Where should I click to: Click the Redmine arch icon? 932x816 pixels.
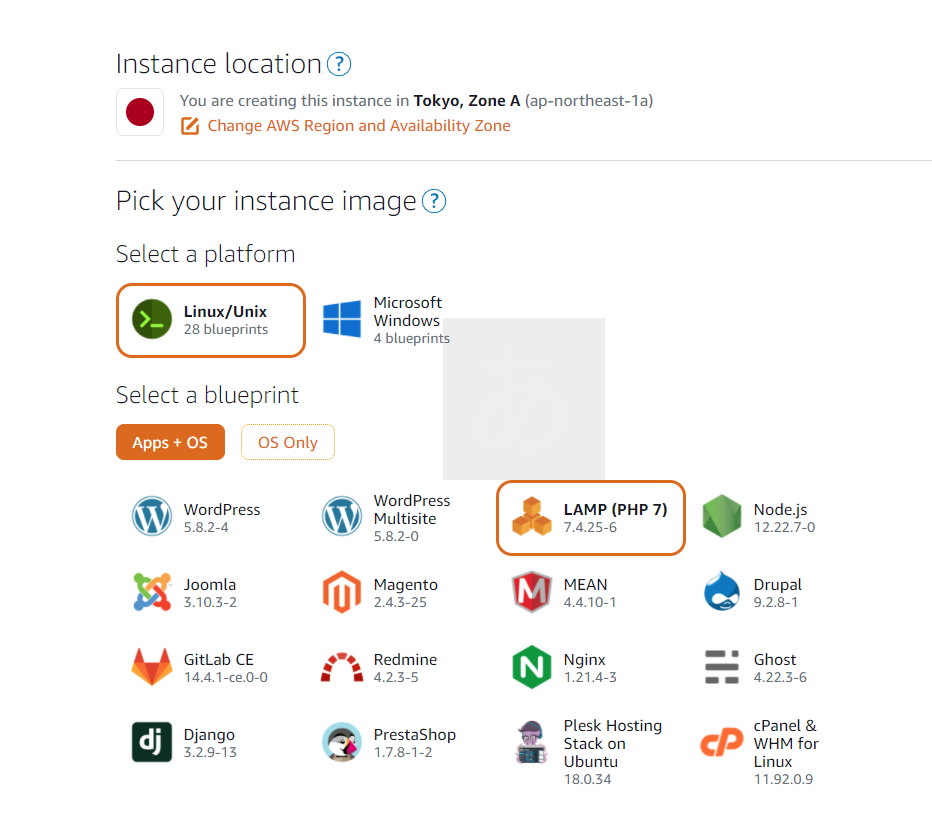342,667
